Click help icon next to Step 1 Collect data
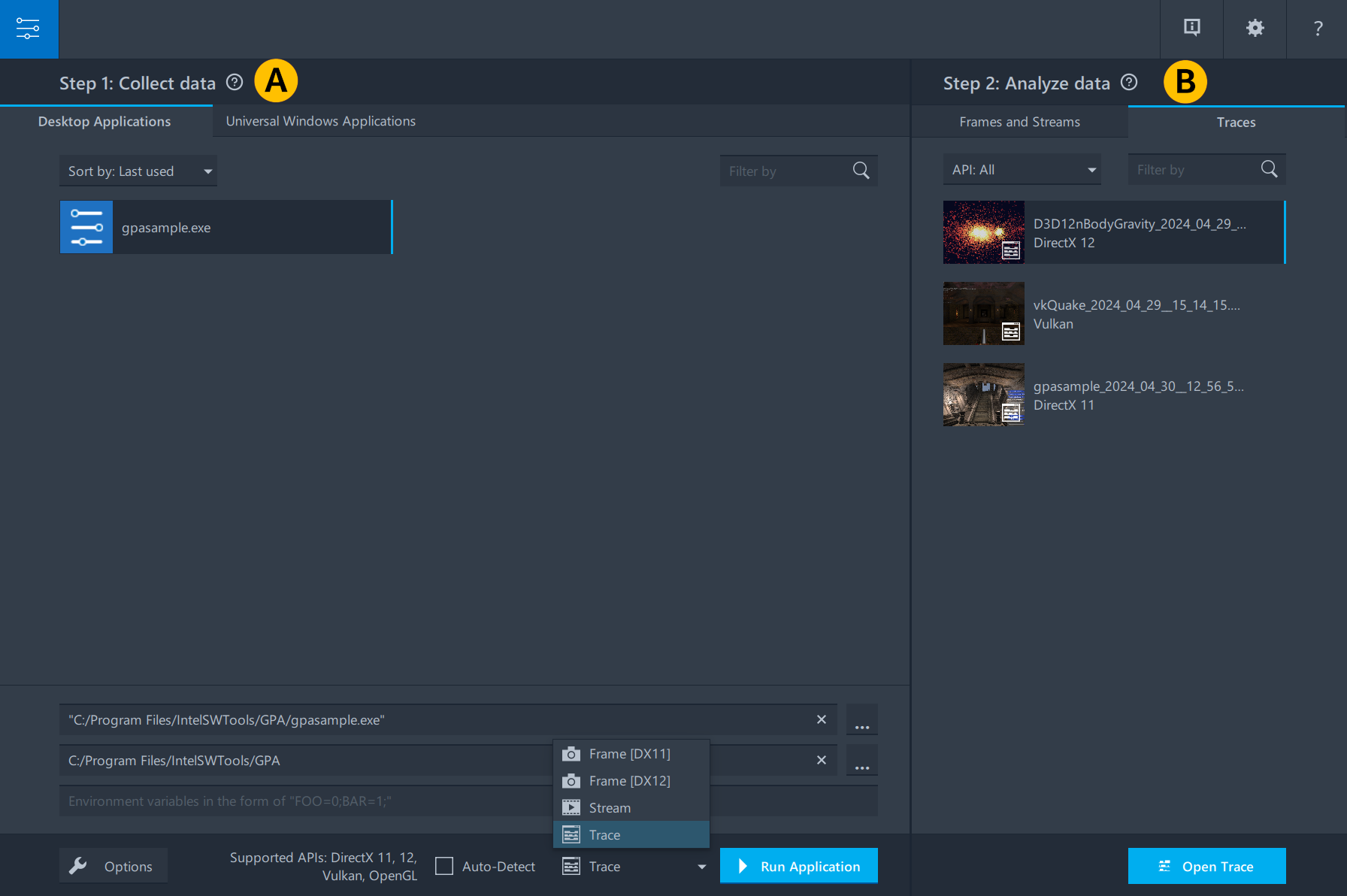Viewport: 1347px width, 896px height. click(x=235, y=83)
